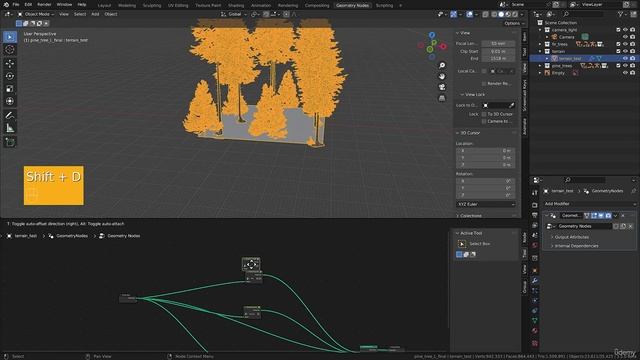
Task: Open the Object properties orange square tab
Action: click(535, 271)
